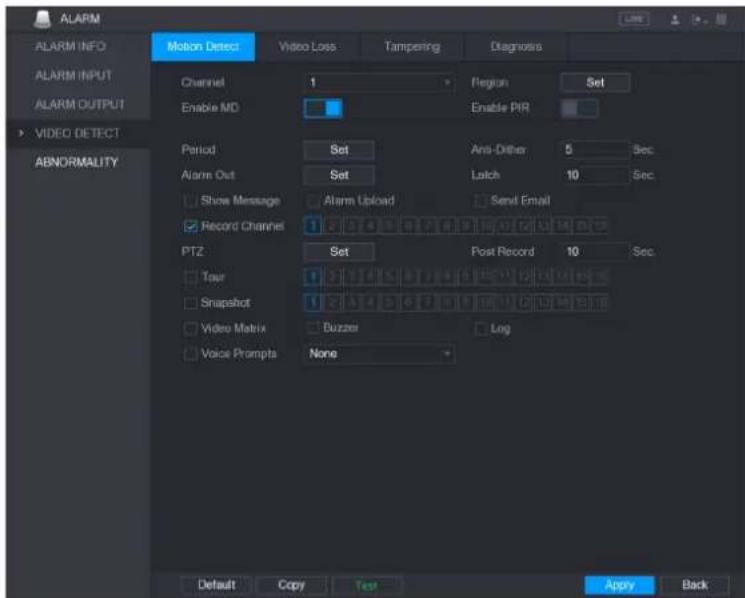Viewport: 745px width, 598px height.
Task: Open the Voice Prompts None dropdown
Action: pos(379,354)
